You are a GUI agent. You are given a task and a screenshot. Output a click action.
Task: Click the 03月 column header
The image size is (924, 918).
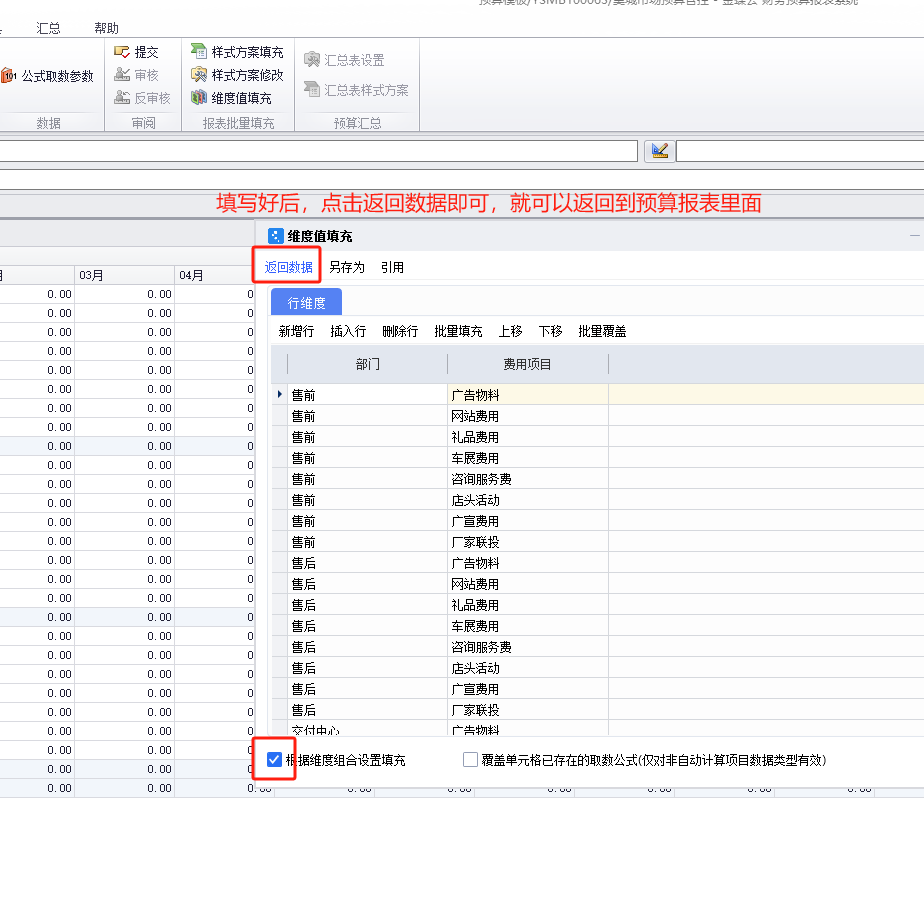124,275
